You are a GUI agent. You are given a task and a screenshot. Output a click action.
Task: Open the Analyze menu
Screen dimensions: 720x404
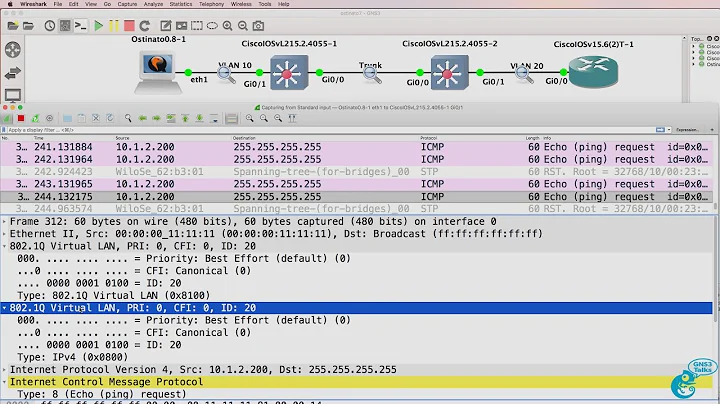coord(153,4)
